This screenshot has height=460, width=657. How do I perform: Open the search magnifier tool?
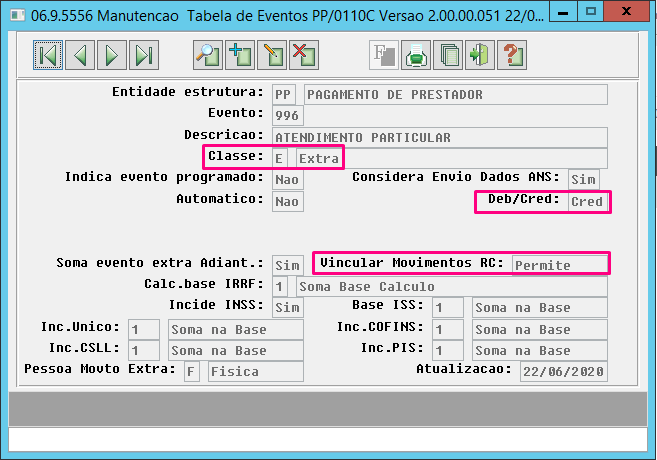coord(208,55)
